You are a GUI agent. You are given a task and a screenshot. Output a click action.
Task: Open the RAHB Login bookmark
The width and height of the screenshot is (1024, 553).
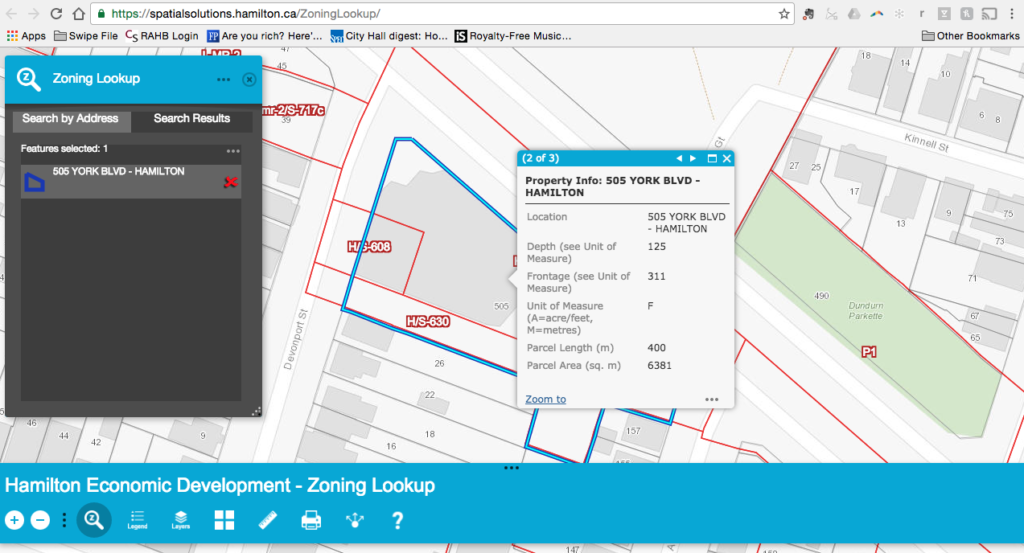pos(162,36)
